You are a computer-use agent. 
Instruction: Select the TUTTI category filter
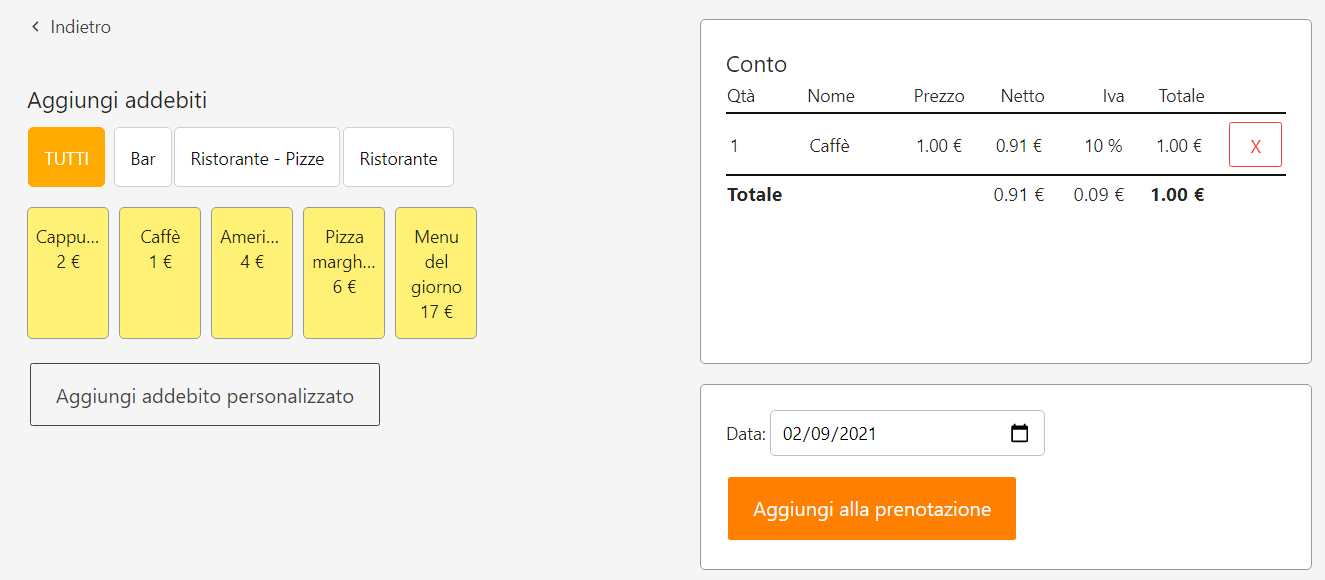click(66, 158)
